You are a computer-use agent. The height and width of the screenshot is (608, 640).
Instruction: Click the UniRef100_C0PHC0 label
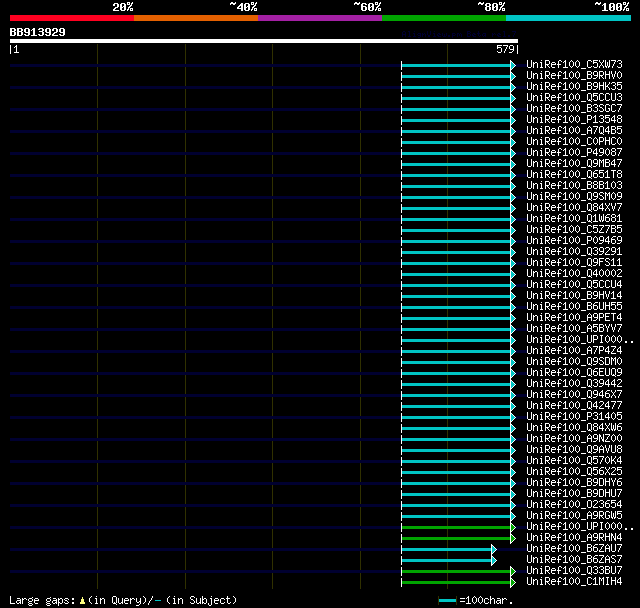coord(574,142)
